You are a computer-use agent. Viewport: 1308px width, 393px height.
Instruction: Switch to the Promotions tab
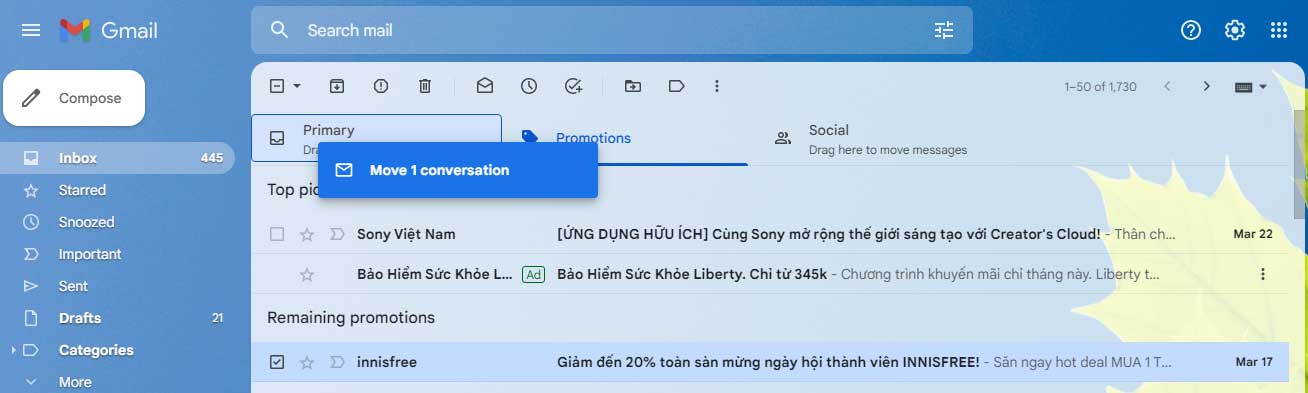[x=624, y=139]
